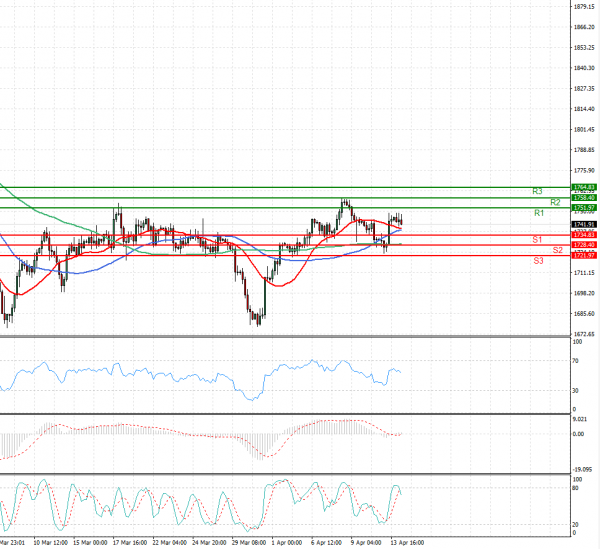
Task: Click the 22 Mar 04:00 time label
Action: point(170,542)
